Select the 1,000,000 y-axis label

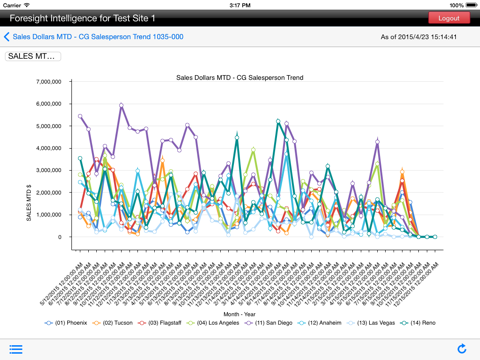pyautogui.click(x=49, y=215)
